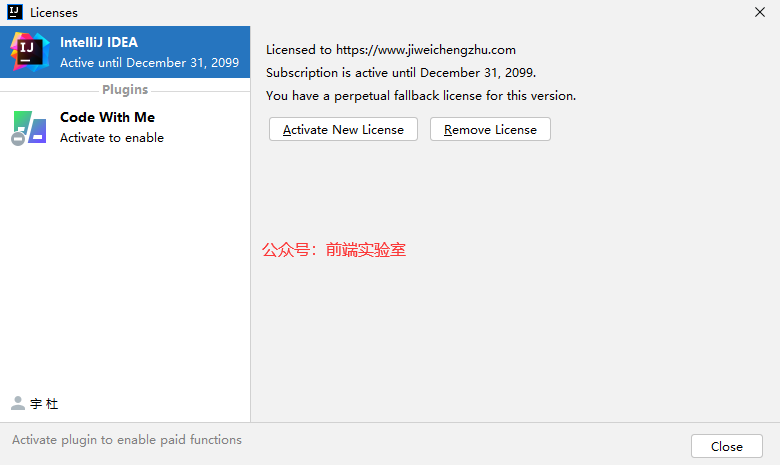Screen dimensions: 780x465
Task: Click the user account avatar icon
Action: pyautogui.click(x=18, y=403)
